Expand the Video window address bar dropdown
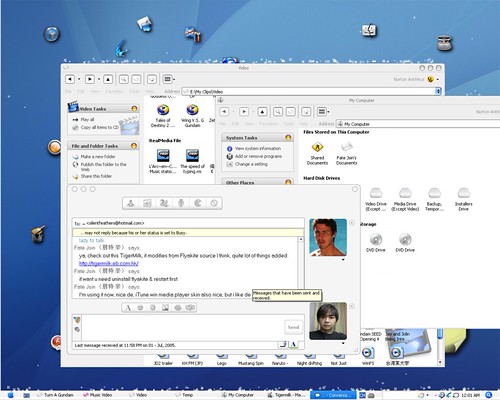Screen dimensions: 500x400 click(438, 91)
